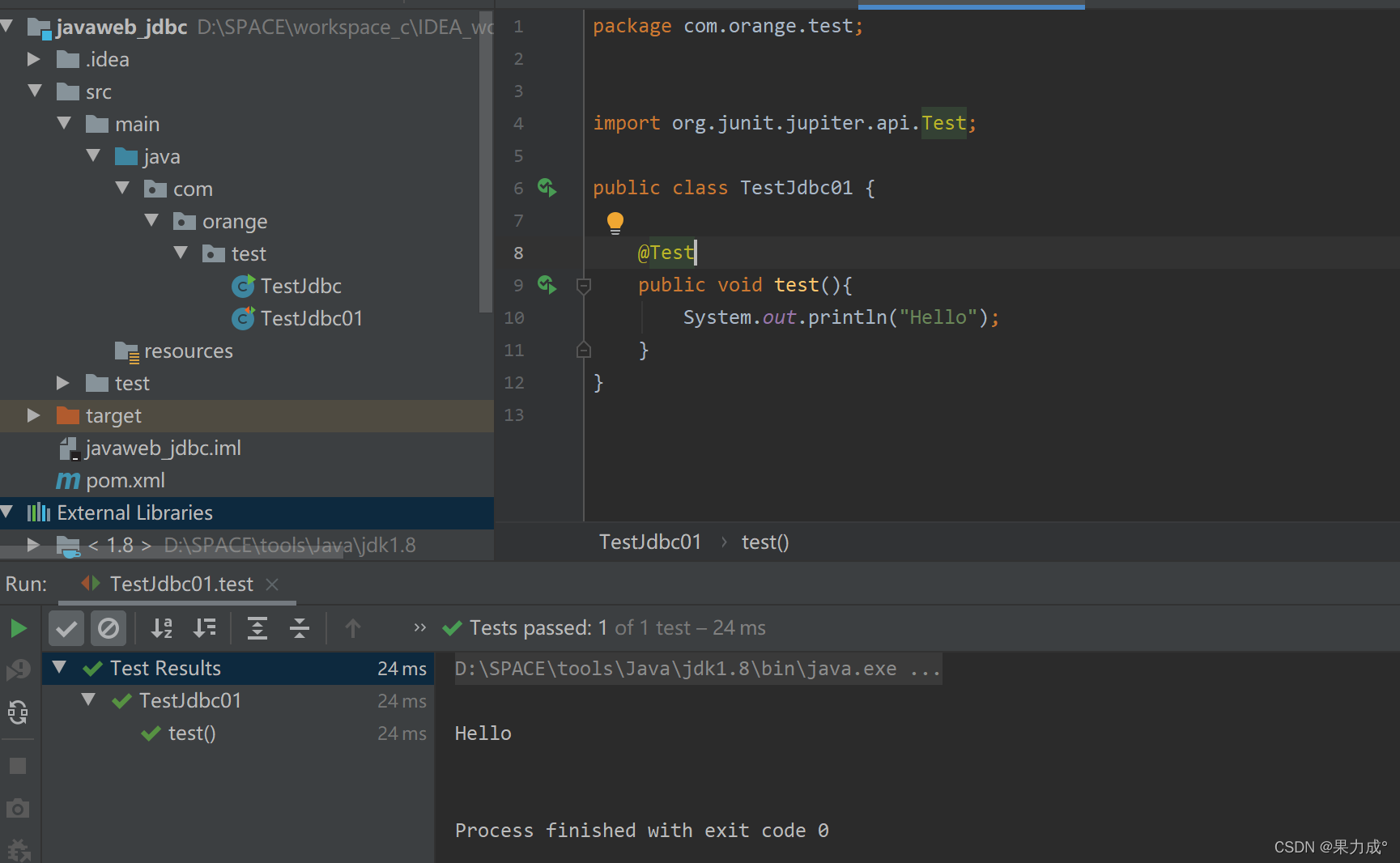Select External Libraries row
Viewport: 1400px width, 863px height.
tap(247, 512)
